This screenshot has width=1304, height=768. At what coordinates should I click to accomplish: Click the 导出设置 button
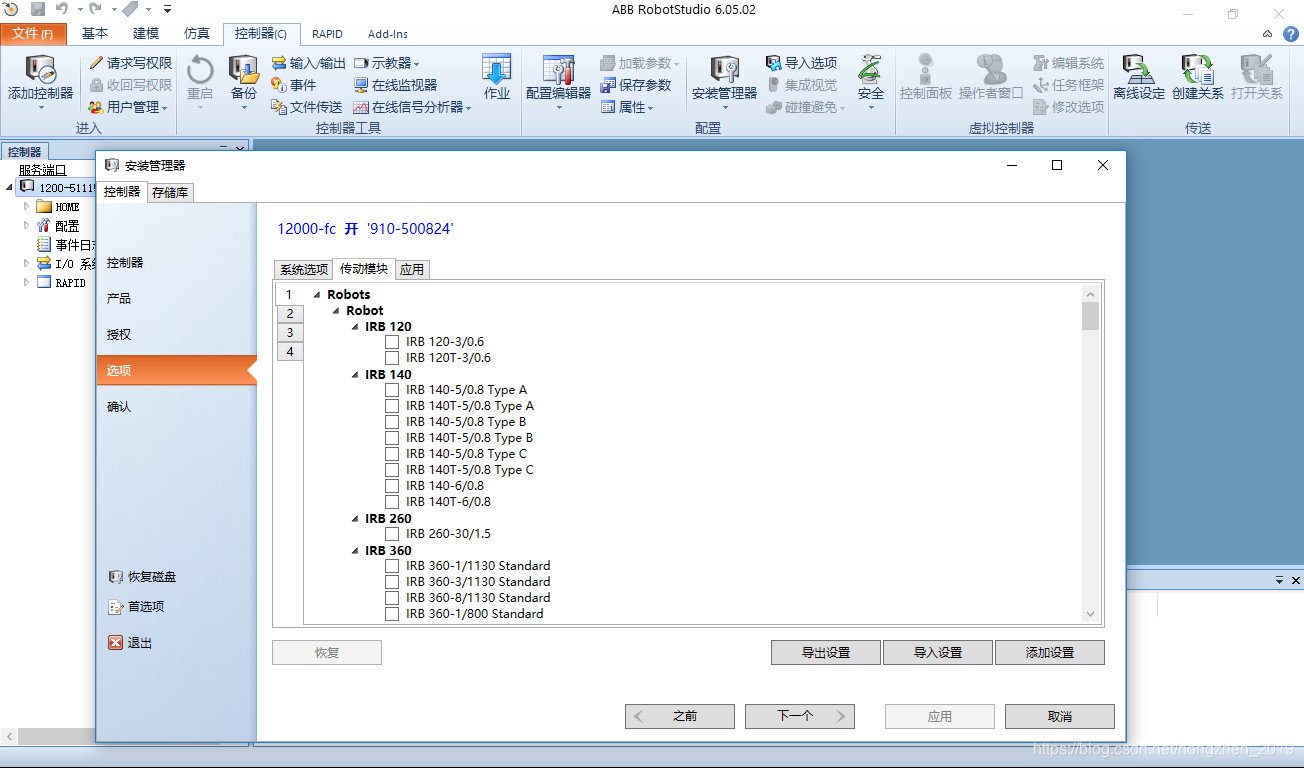(826, 653)
